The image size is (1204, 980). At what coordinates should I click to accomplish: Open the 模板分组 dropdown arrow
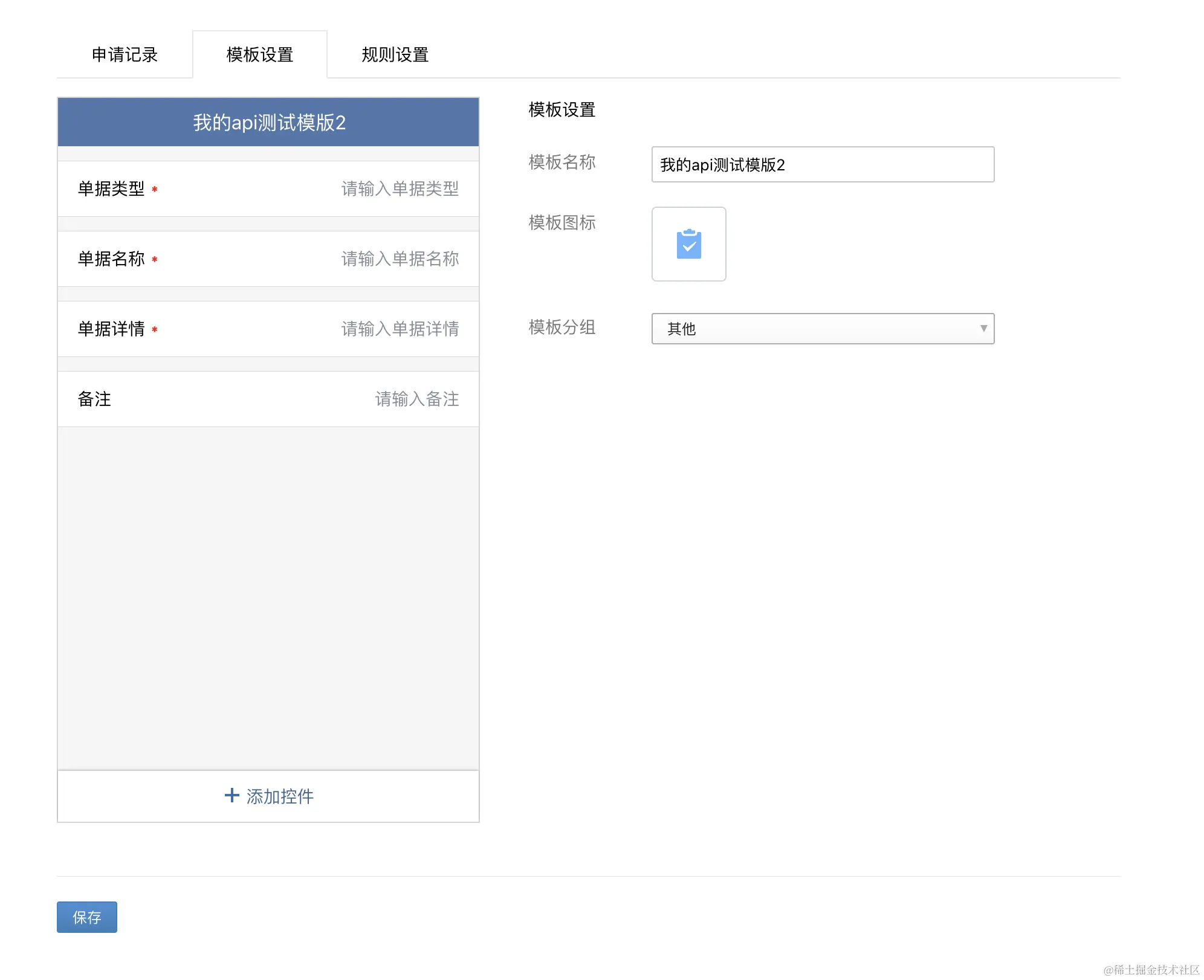tap(983, 328)
